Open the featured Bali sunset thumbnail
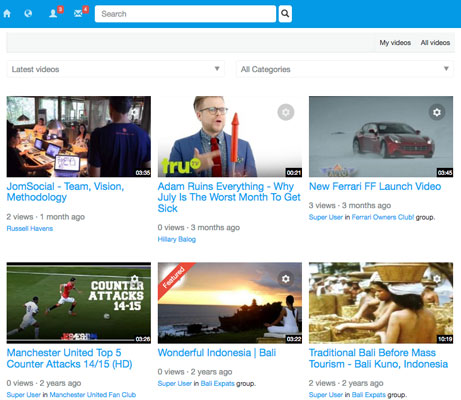This screenshot has width=461, height=400. [x=230, y=303]
